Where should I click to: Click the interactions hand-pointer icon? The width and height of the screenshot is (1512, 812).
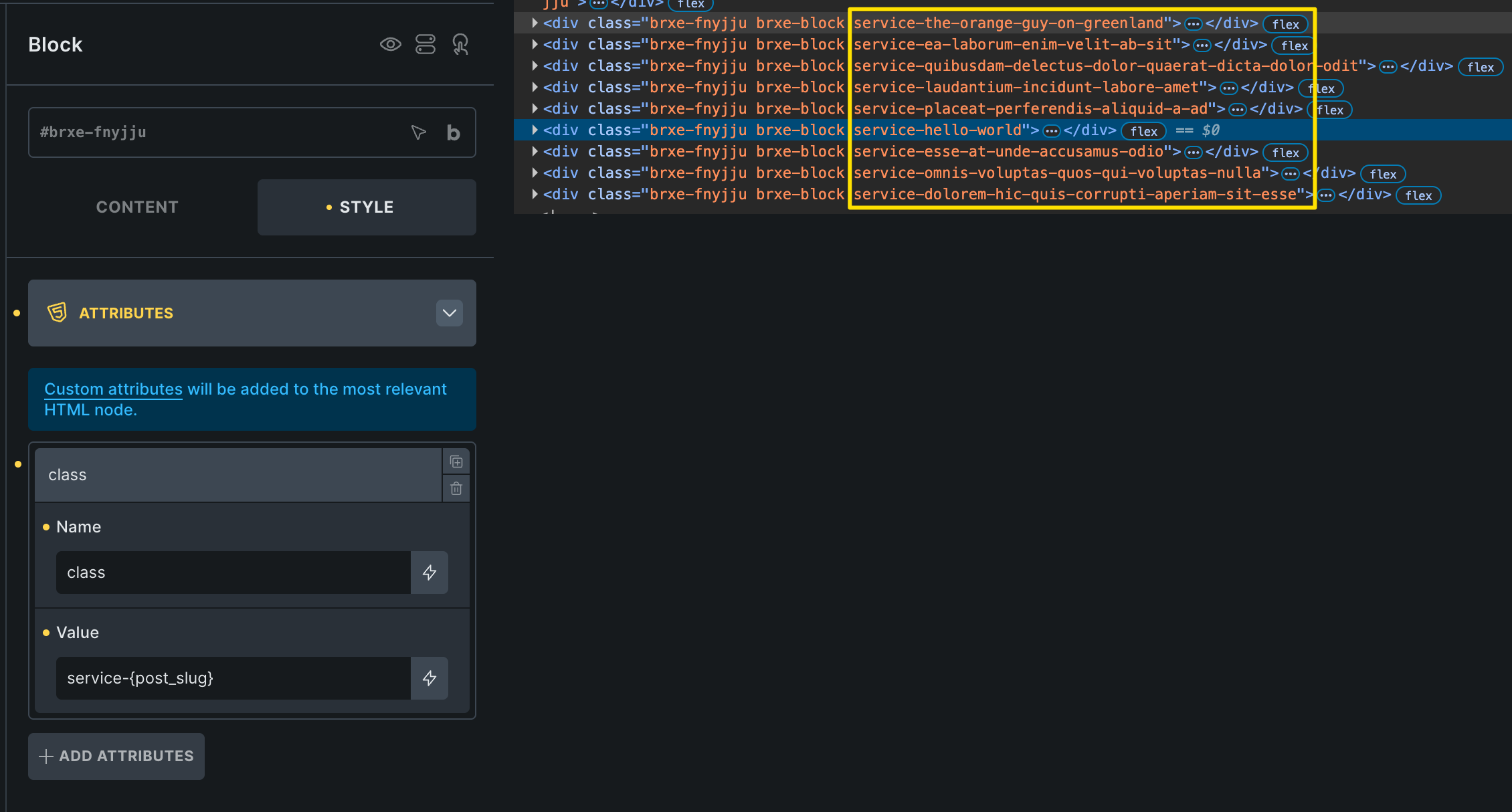(x=460, y=45)
